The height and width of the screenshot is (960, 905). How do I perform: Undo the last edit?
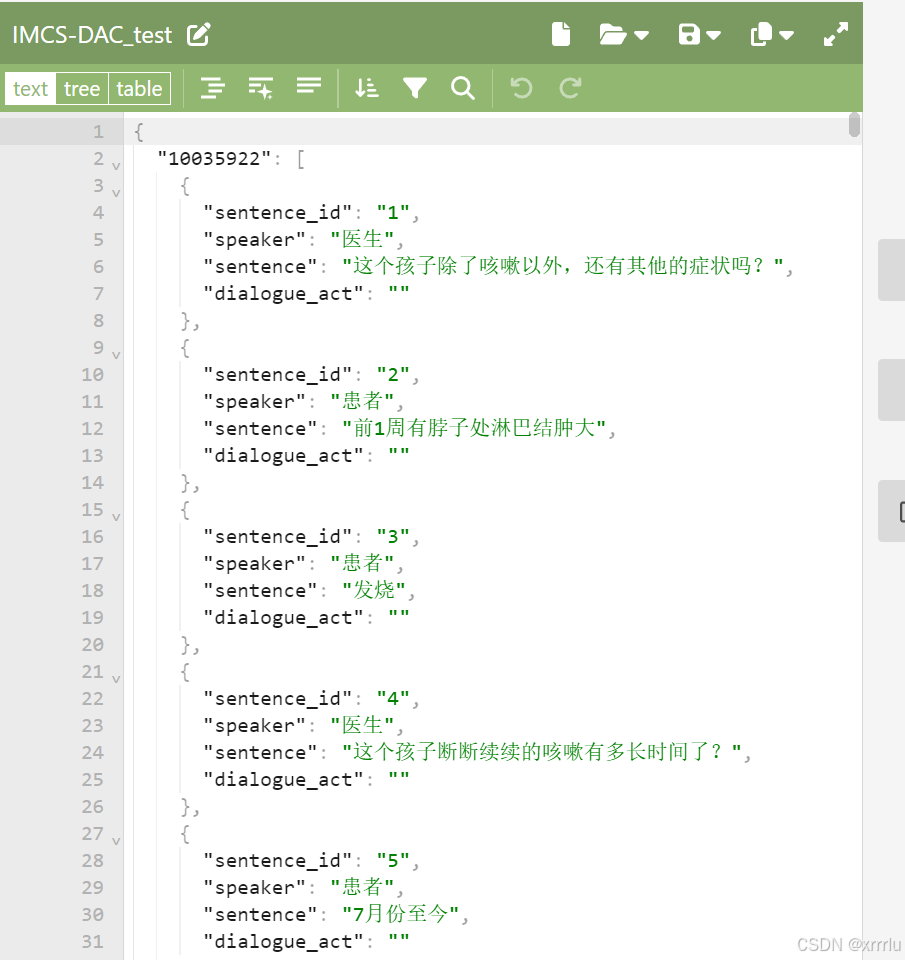point(520,88)
